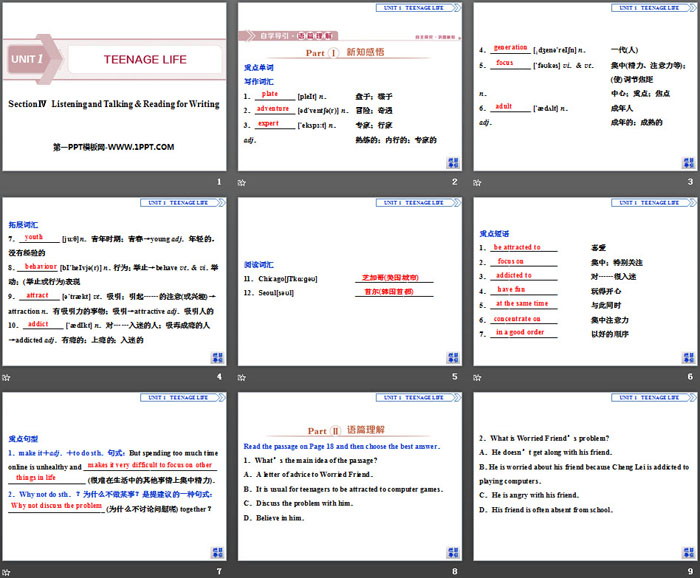Select slide 2 thumbnail with Part I vocabulary
This screenshot has height=578, width=700.
point(350,87)
